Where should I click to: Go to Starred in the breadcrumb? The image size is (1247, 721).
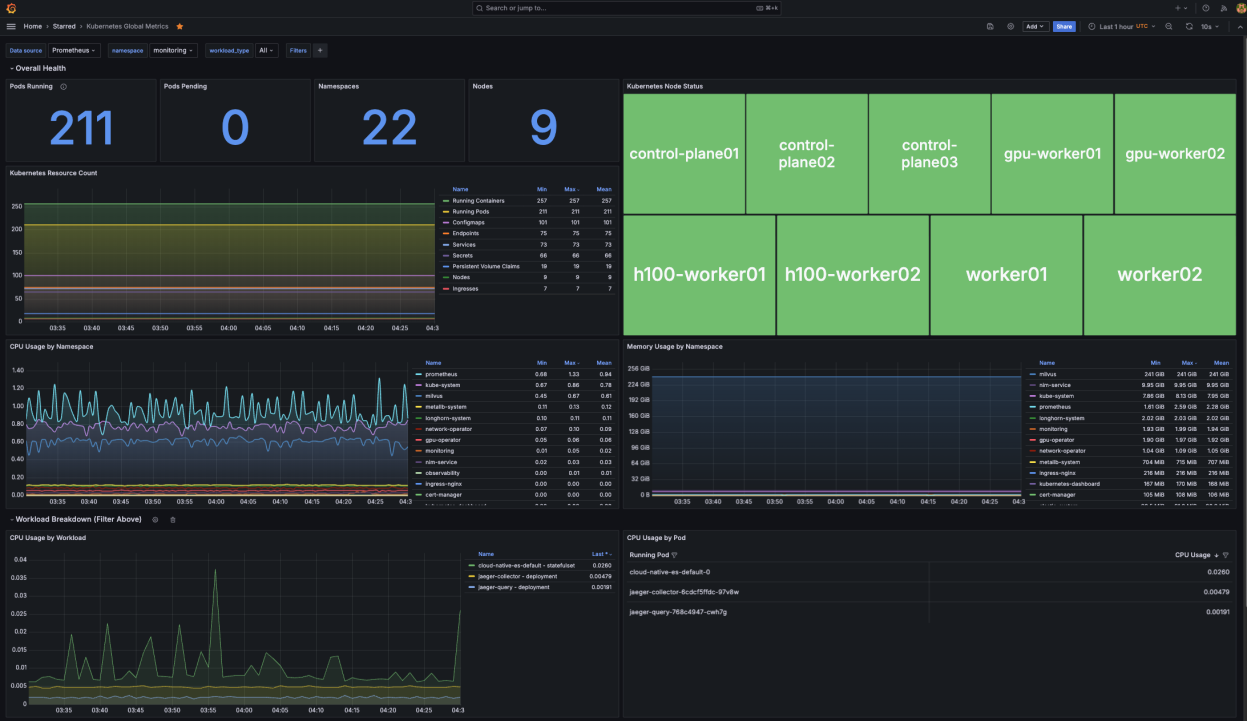64,26
